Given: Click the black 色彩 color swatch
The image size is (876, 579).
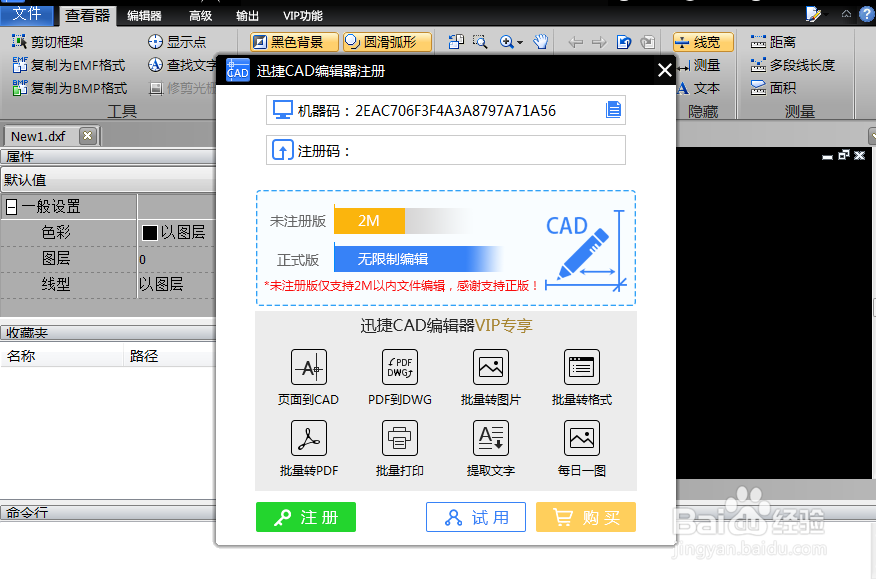Looking at the screenshot, I should click(150, 232).
